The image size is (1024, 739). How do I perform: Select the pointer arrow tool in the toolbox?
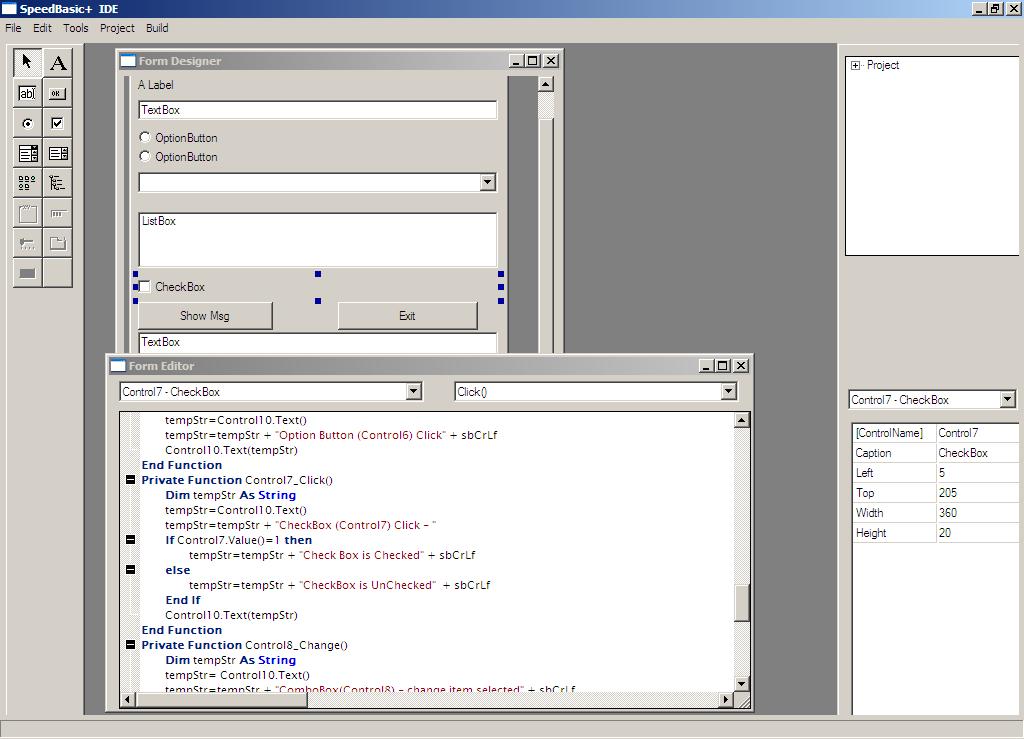pos(27,63)
